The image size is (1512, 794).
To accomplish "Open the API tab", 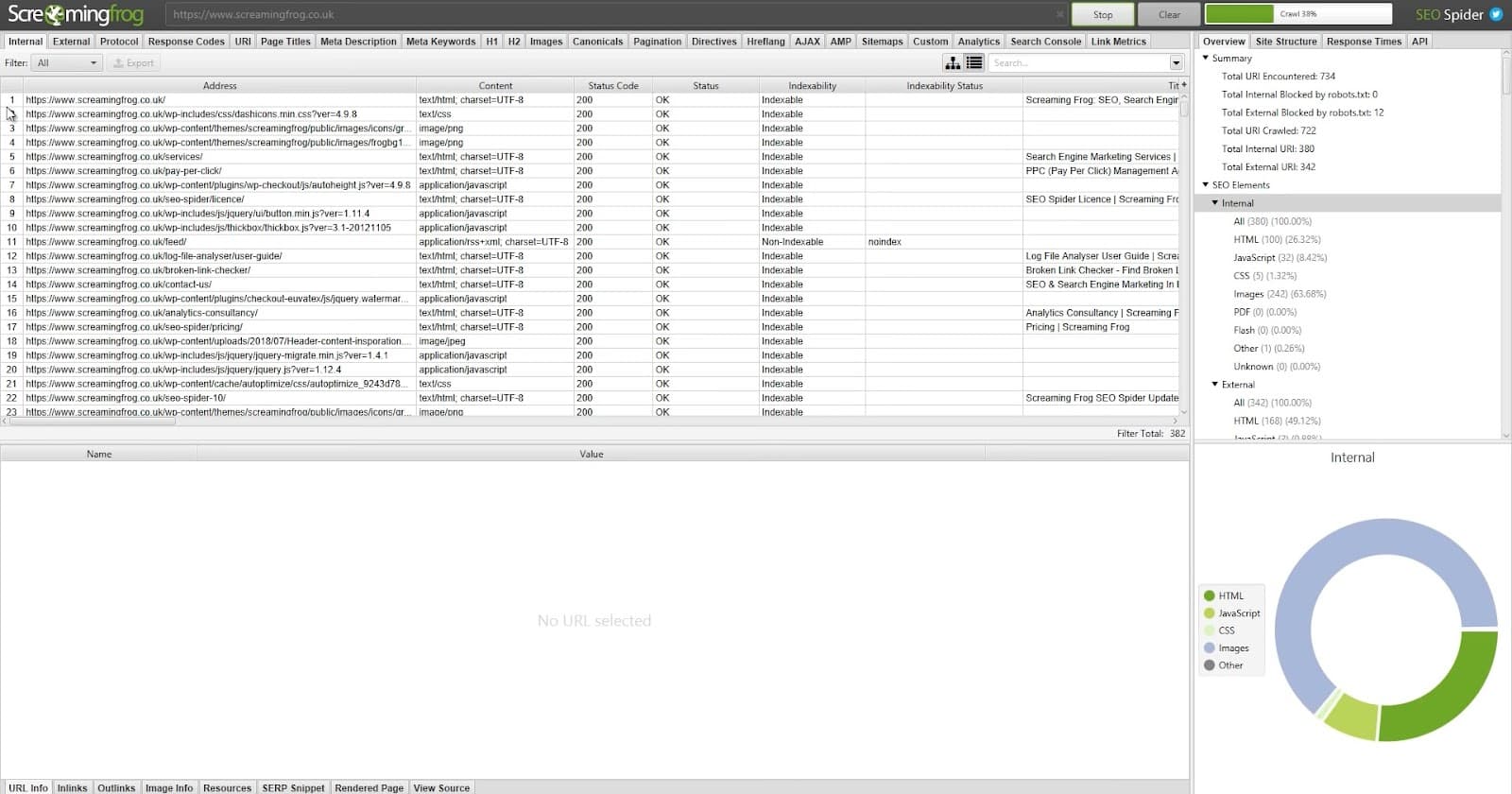I will [x=1419, y=42].
